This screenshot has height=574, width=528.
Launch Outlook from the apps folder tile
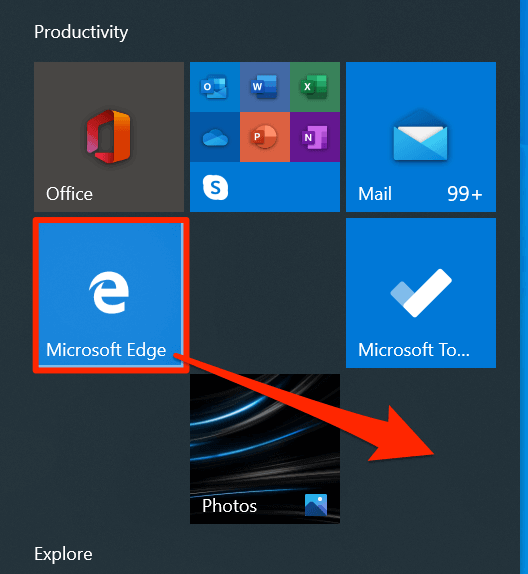[x=215, y=87]
